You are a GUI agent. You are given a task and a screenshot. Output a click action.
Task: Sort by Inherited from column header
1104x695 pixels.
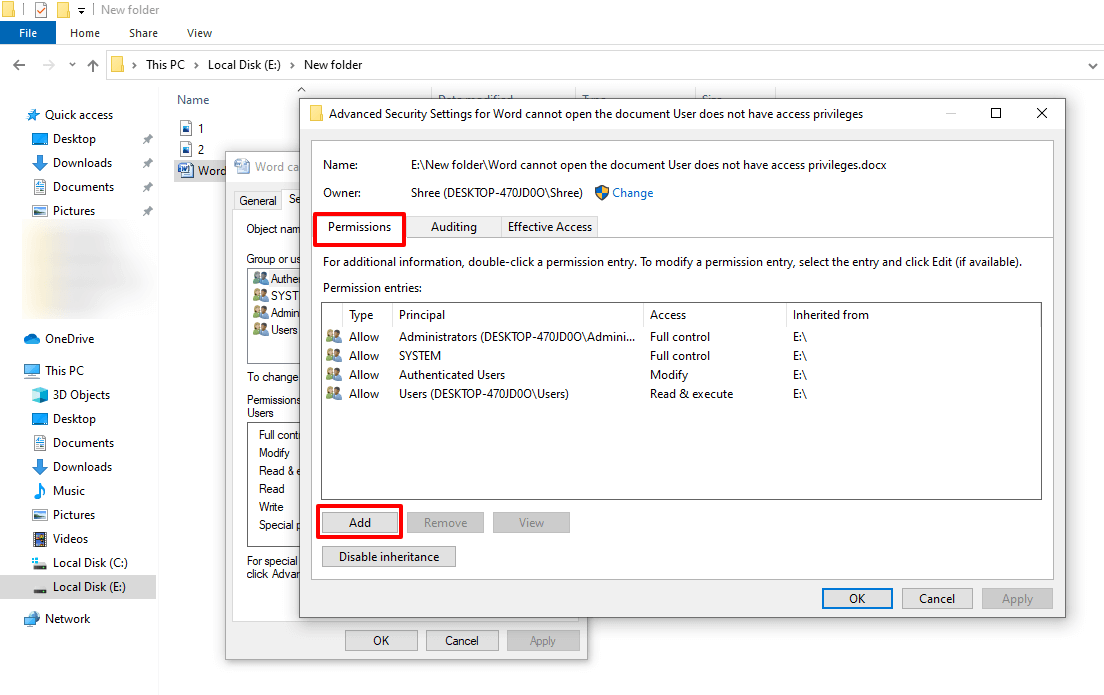click(912, 315)
